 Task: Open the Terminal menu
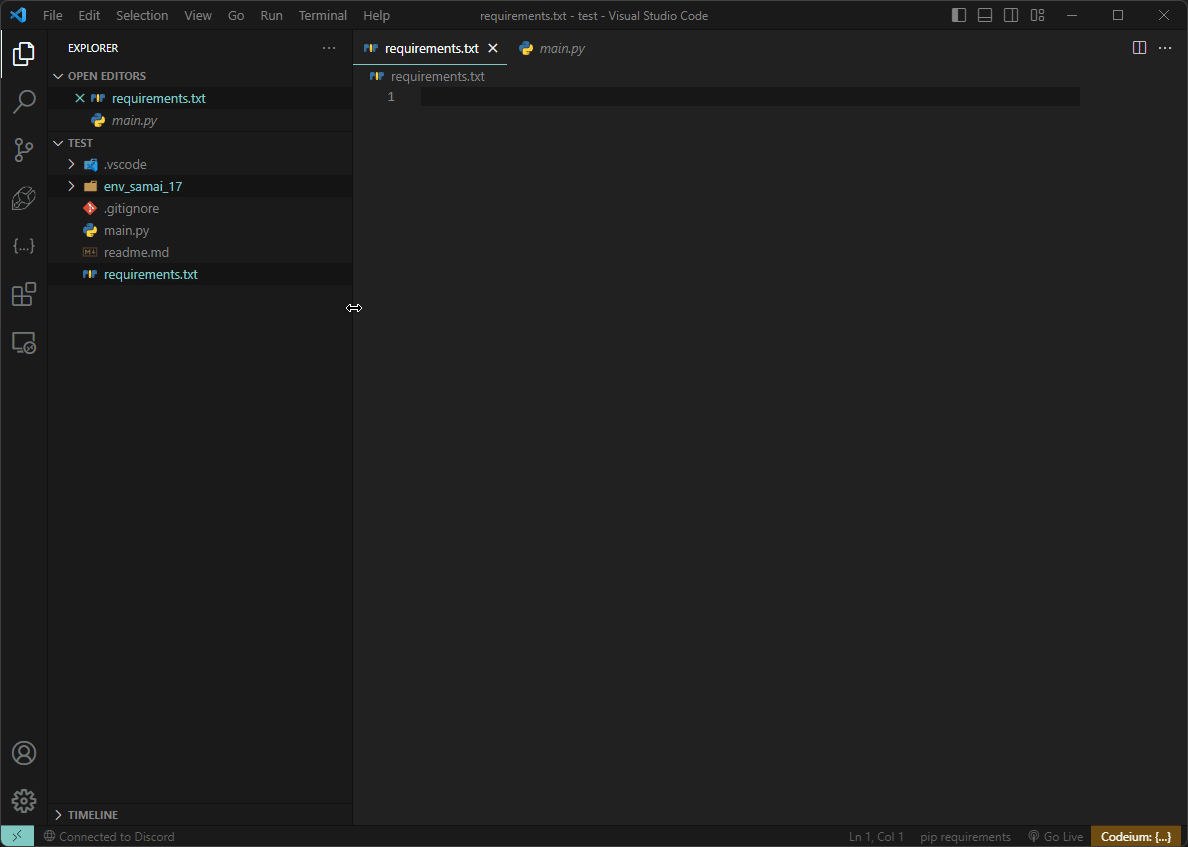click(322, 16)
